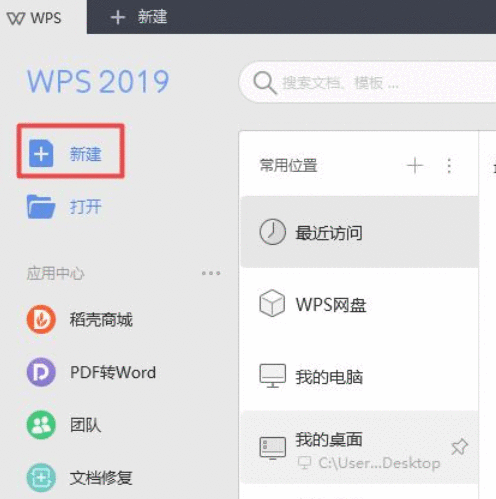Click the 常用位置 heading
This screenshot has height=499, width=496.
pyautogui.click(x=288, y=165)
